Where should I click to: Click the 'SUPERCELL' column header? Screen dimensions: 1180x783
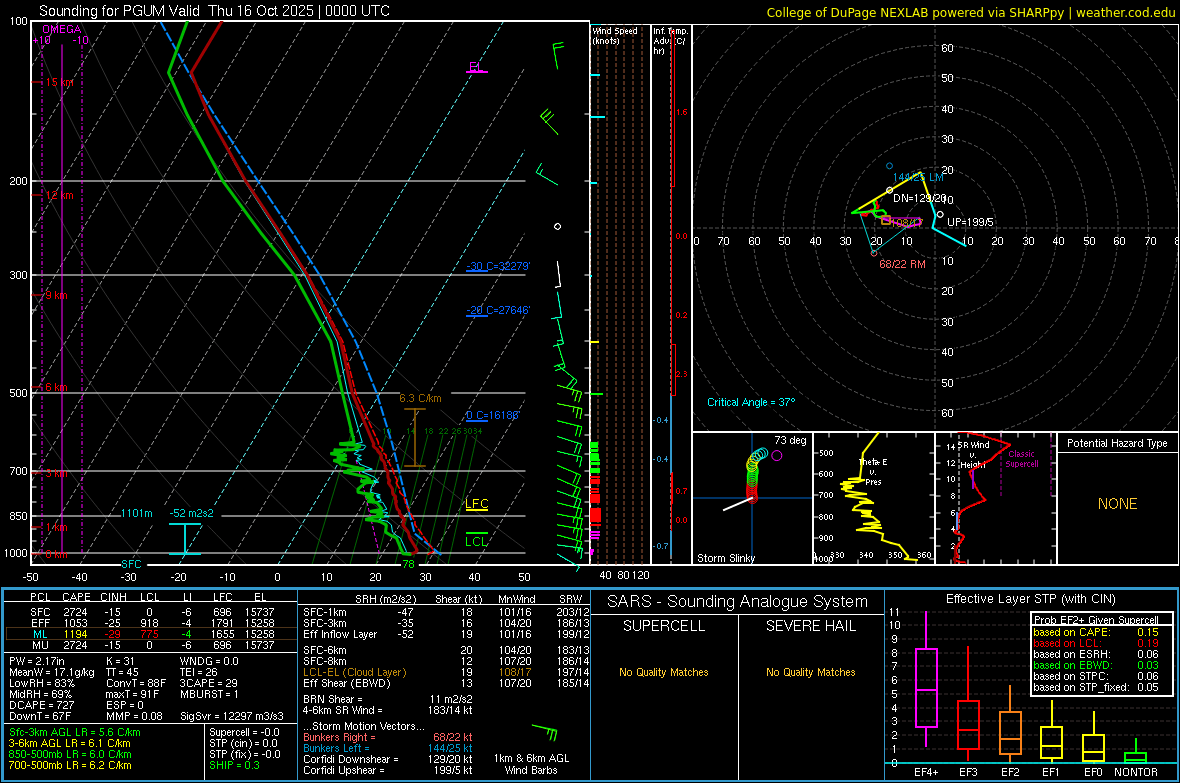click(x=664, y=626)
